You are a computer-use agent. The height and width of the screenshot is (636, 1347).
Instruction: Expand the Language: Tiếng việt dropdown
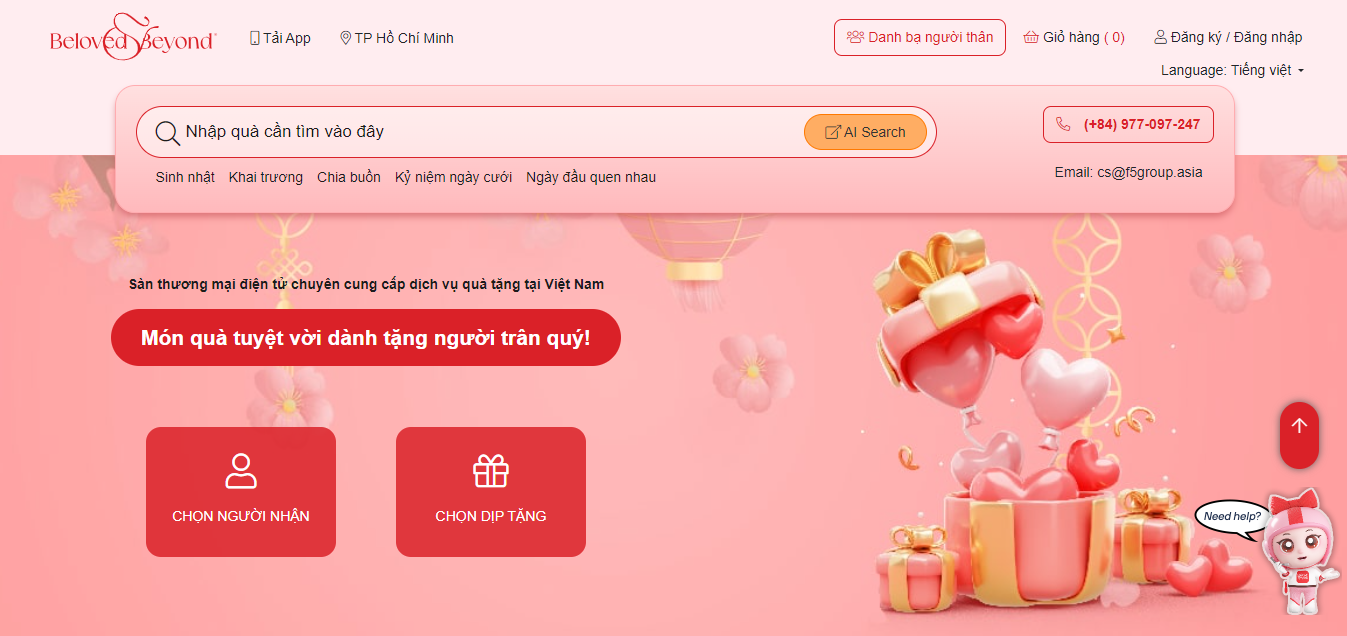1232,70
